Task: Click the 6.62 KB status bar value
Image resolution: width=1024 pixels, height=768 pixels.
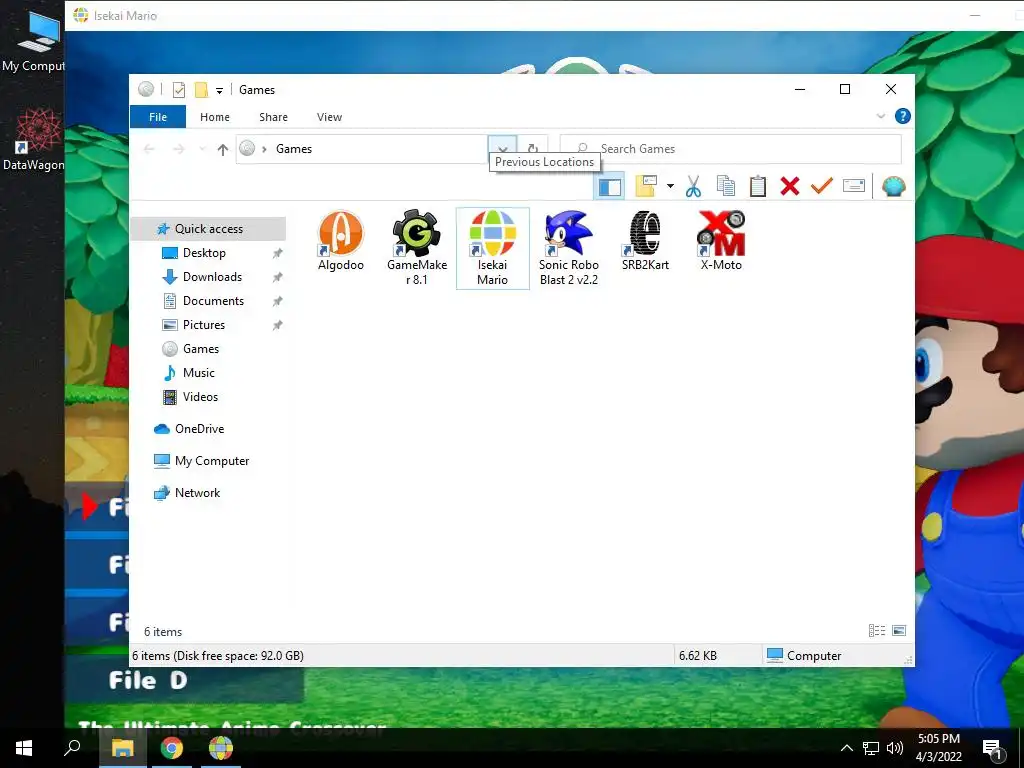Action: tap(697, 656)
